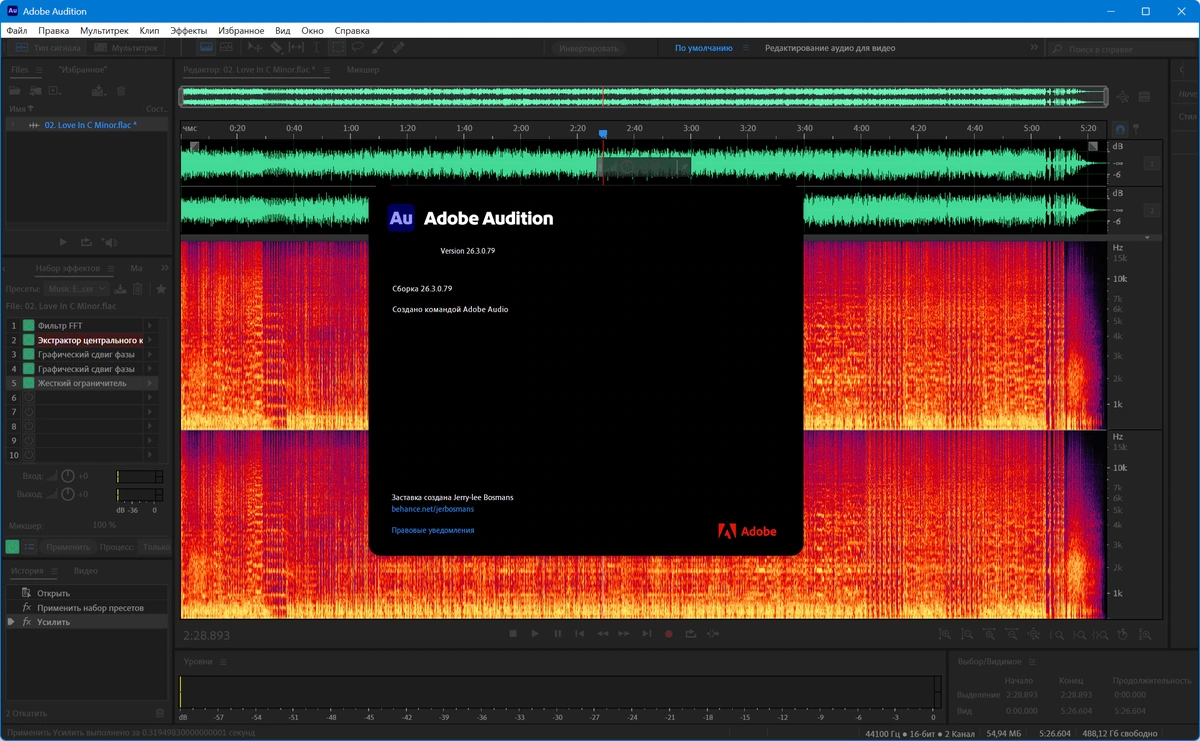Screen dimensions: 1200x741
Task: Open the Фильтр FFT effect slot menu arrow
Action: pos(150,326)
